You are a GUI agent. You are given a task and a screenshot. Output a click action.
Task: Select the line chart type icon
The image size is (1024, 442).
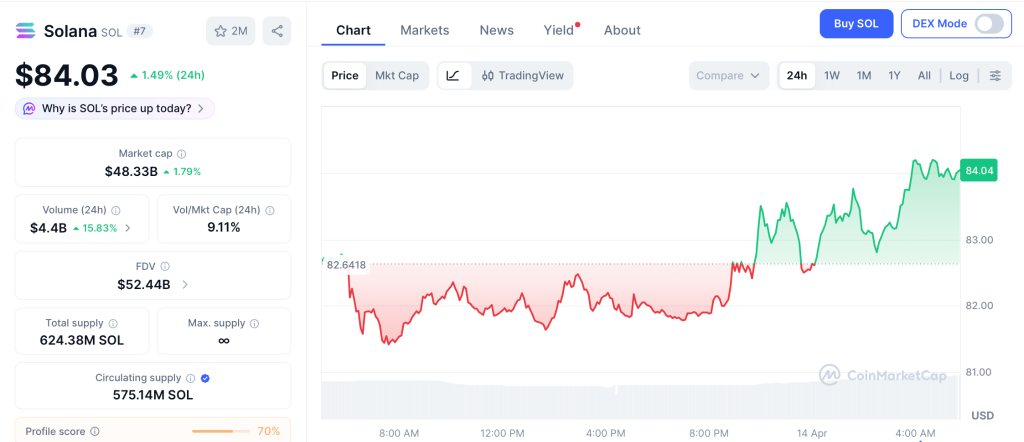tap(453, 76)
